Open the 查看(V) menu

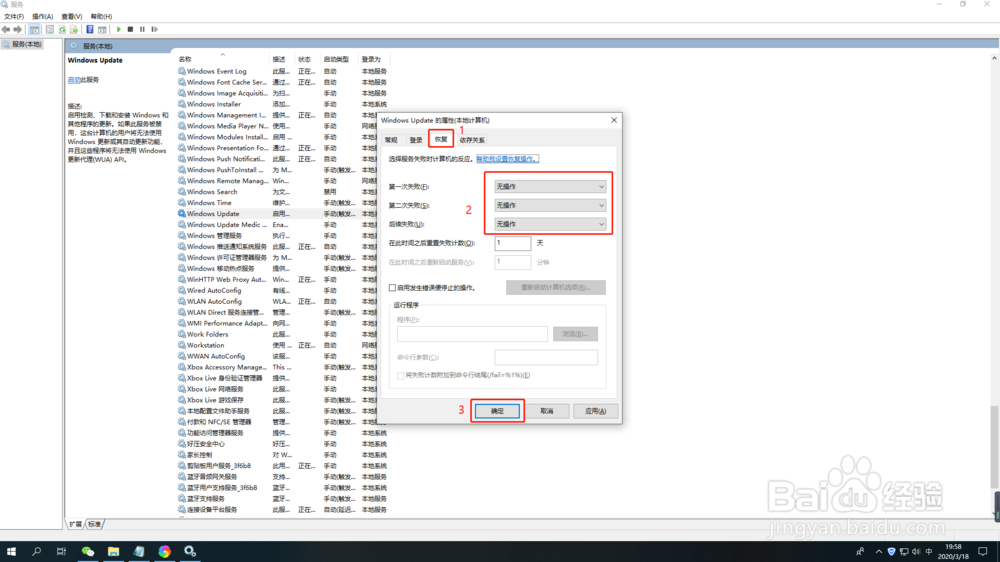coord(71,17)
